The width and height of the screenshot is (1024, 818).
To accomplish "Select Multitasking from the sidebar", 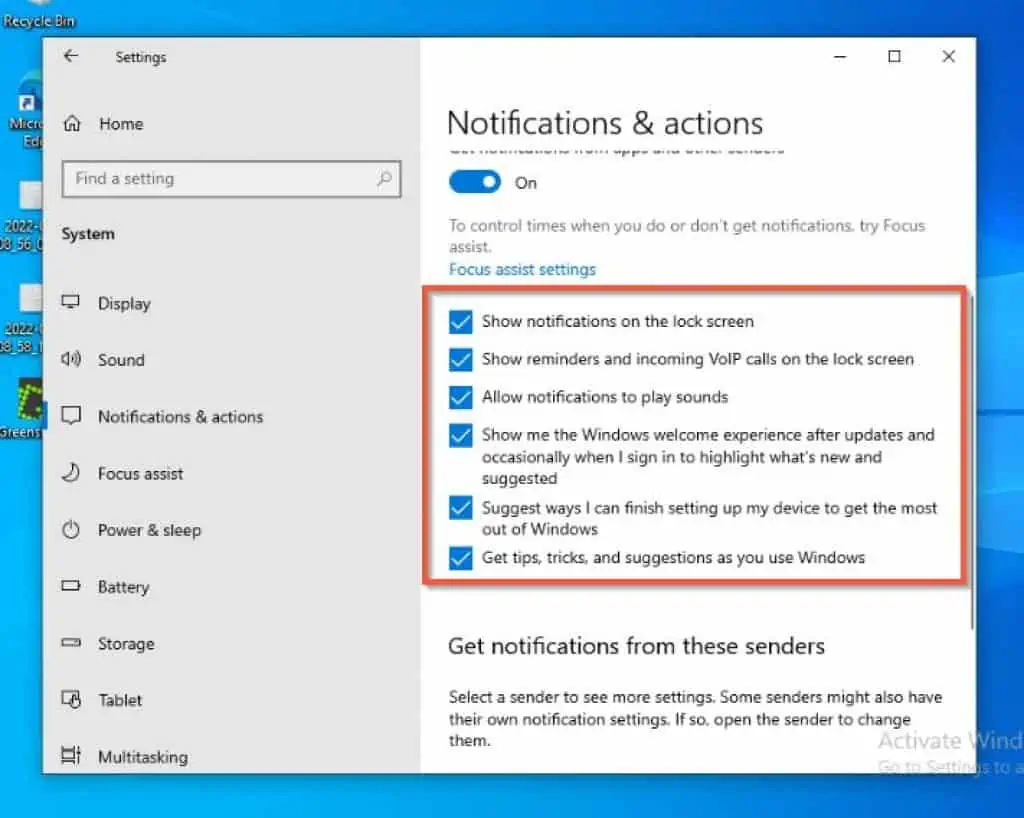I will click(141, 757).
